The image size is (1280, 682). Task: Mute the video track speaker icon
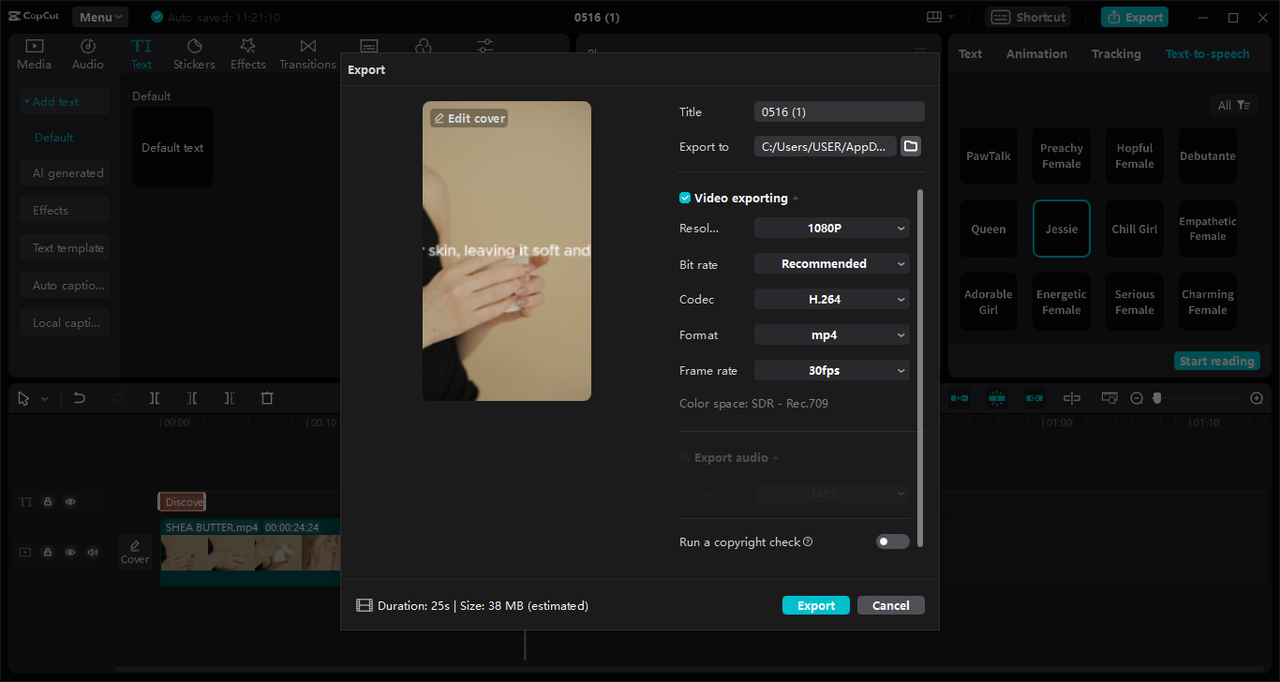pyautogui.click(x=93, y=552)
